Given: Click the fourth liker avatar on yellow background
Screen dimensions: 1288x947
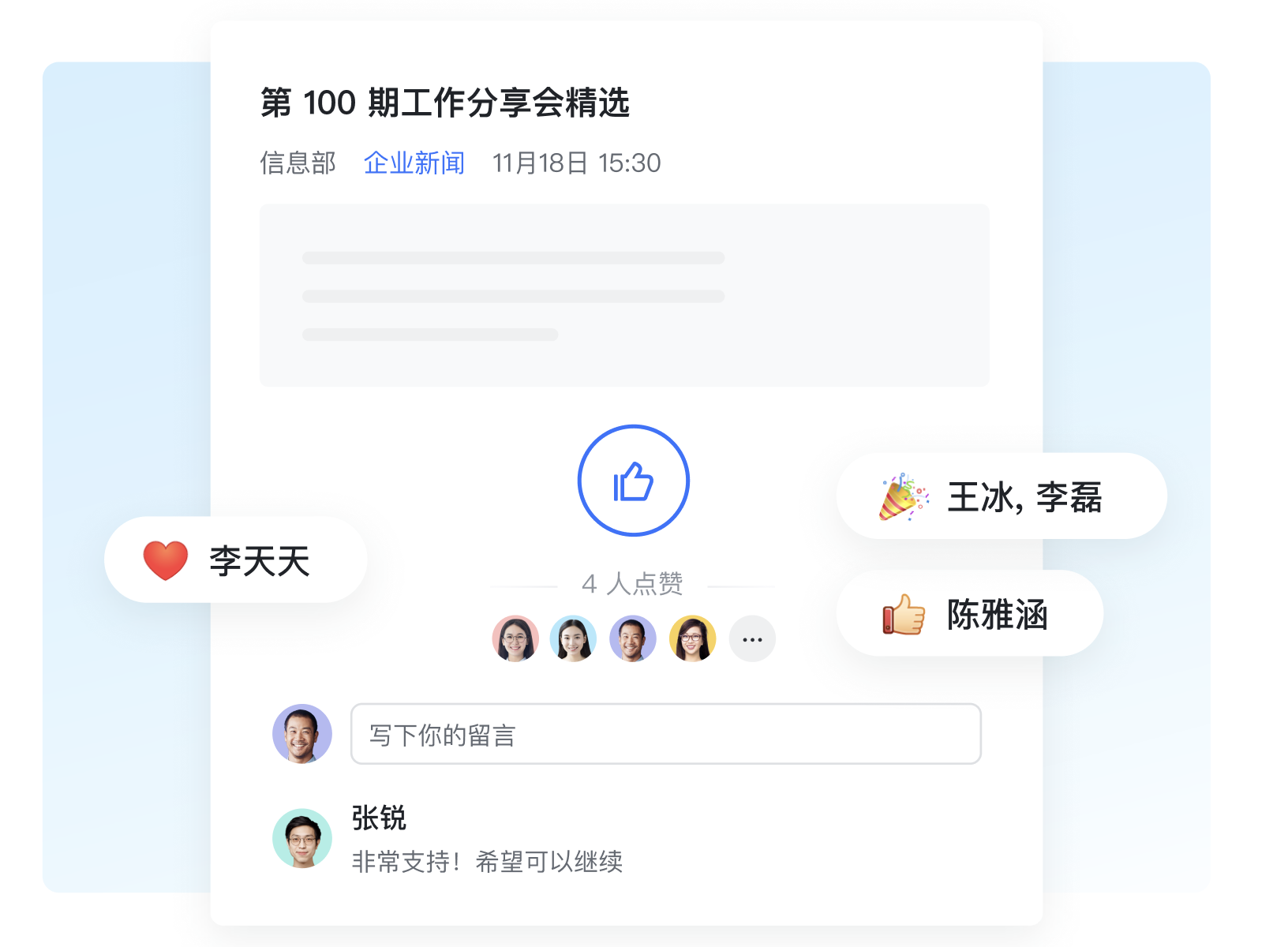Looking at the screenshot, I should (x=692, y=638).
